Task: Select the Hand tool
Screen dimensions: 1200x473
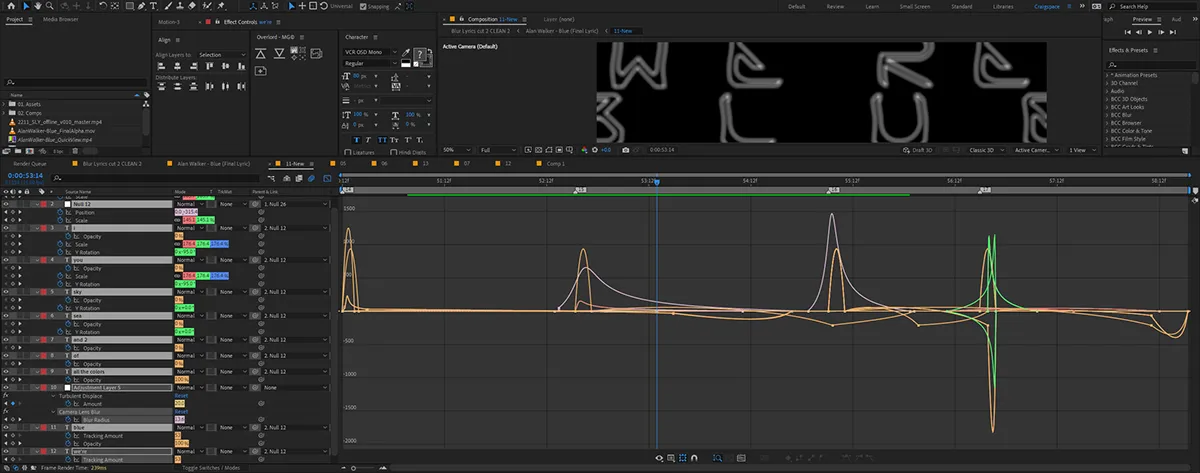Action: 38,6
